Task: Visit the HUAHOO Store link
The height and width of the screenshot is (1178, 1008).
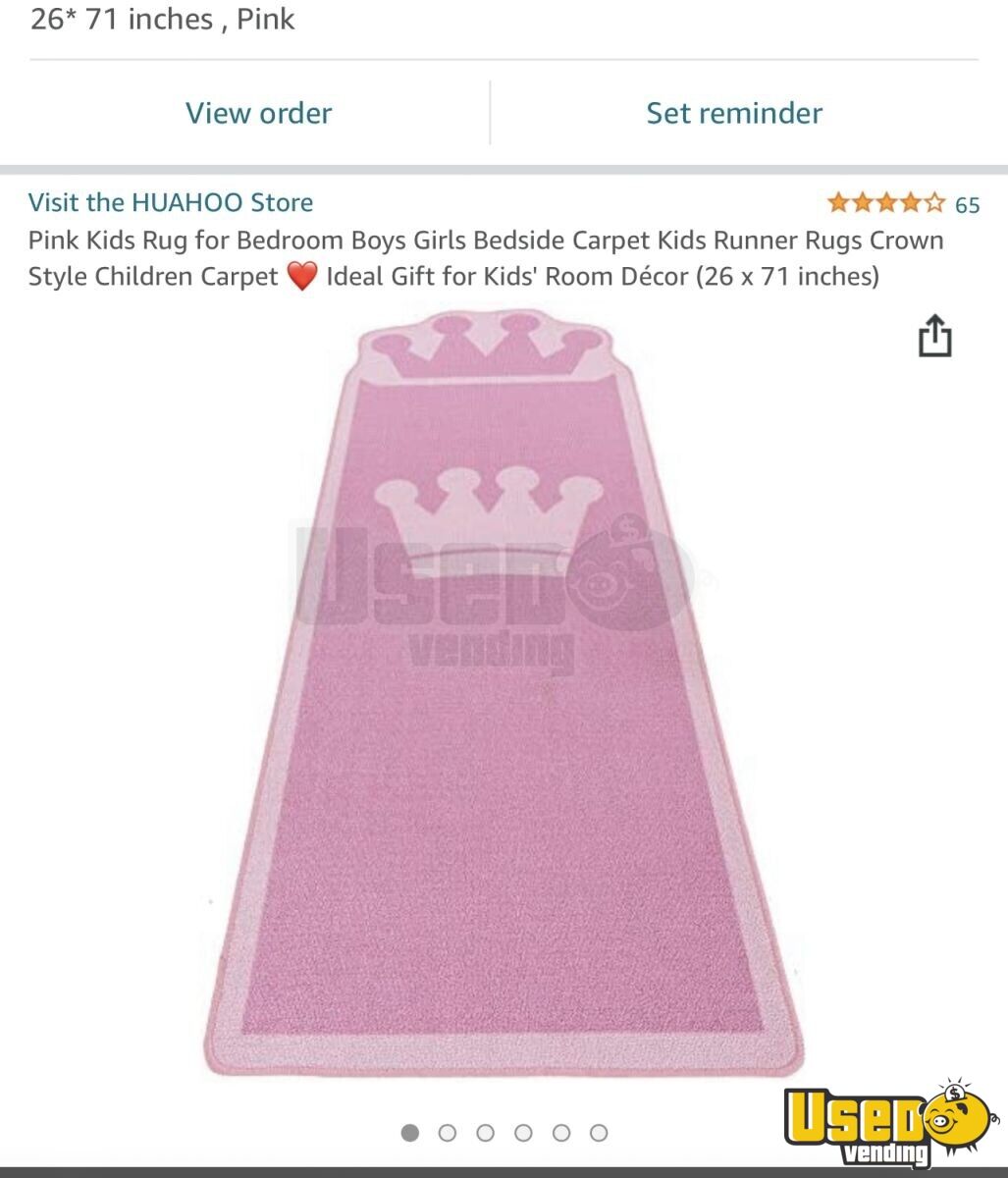Action: pyautogui.click(x=171, y=202)
